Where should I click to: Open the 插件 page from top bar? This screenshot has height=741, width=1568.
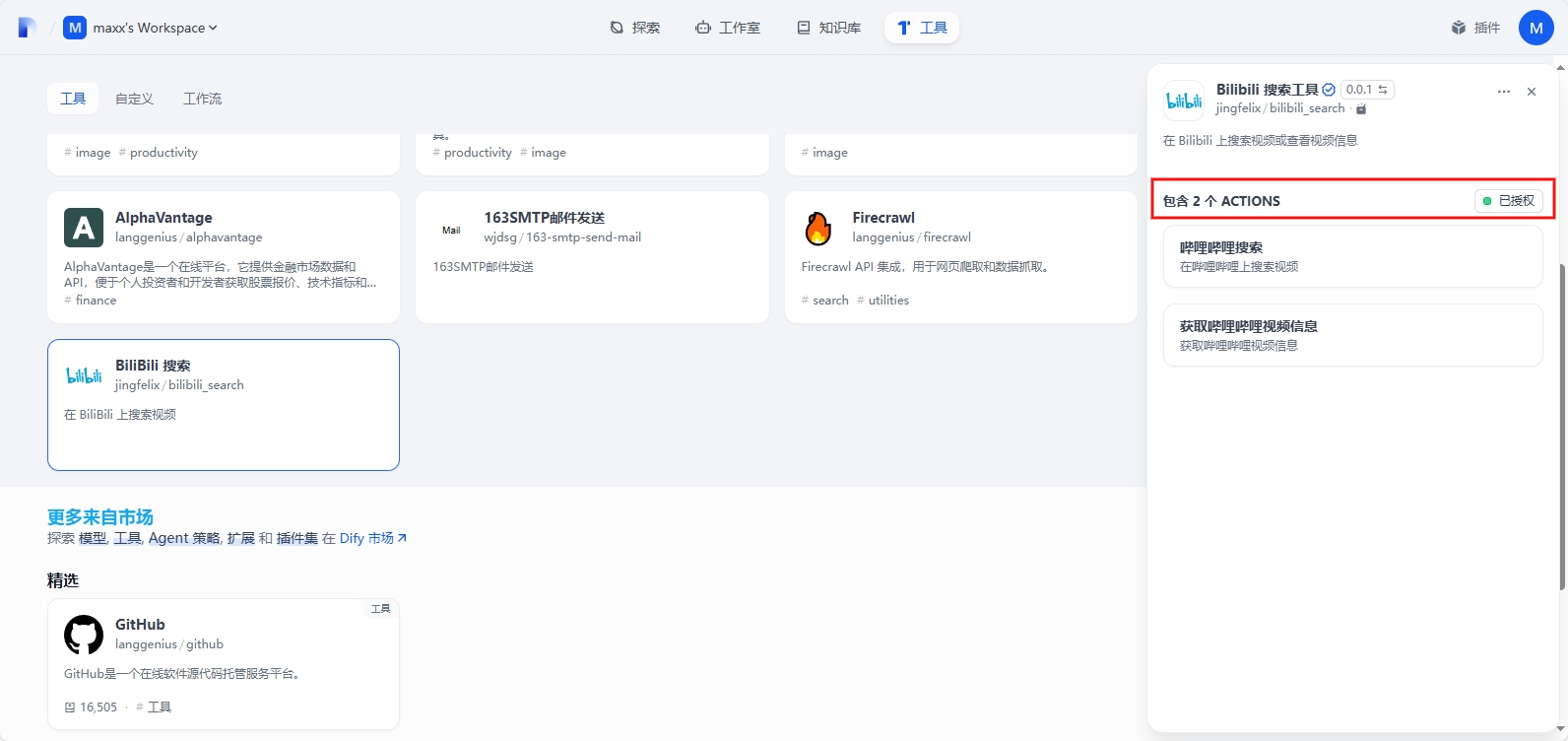tap(1475, 28)
